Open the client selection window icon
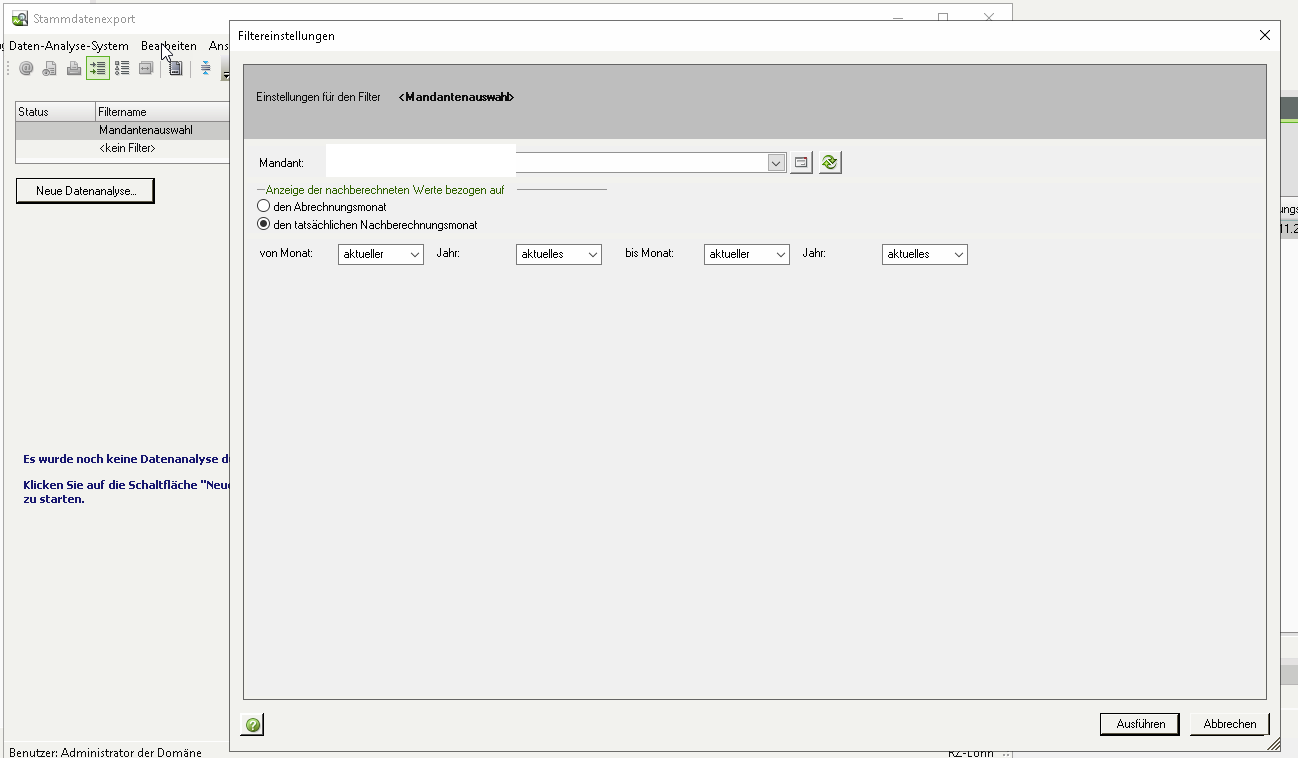This screenshot has height=758, width=1298. (801, 162)
